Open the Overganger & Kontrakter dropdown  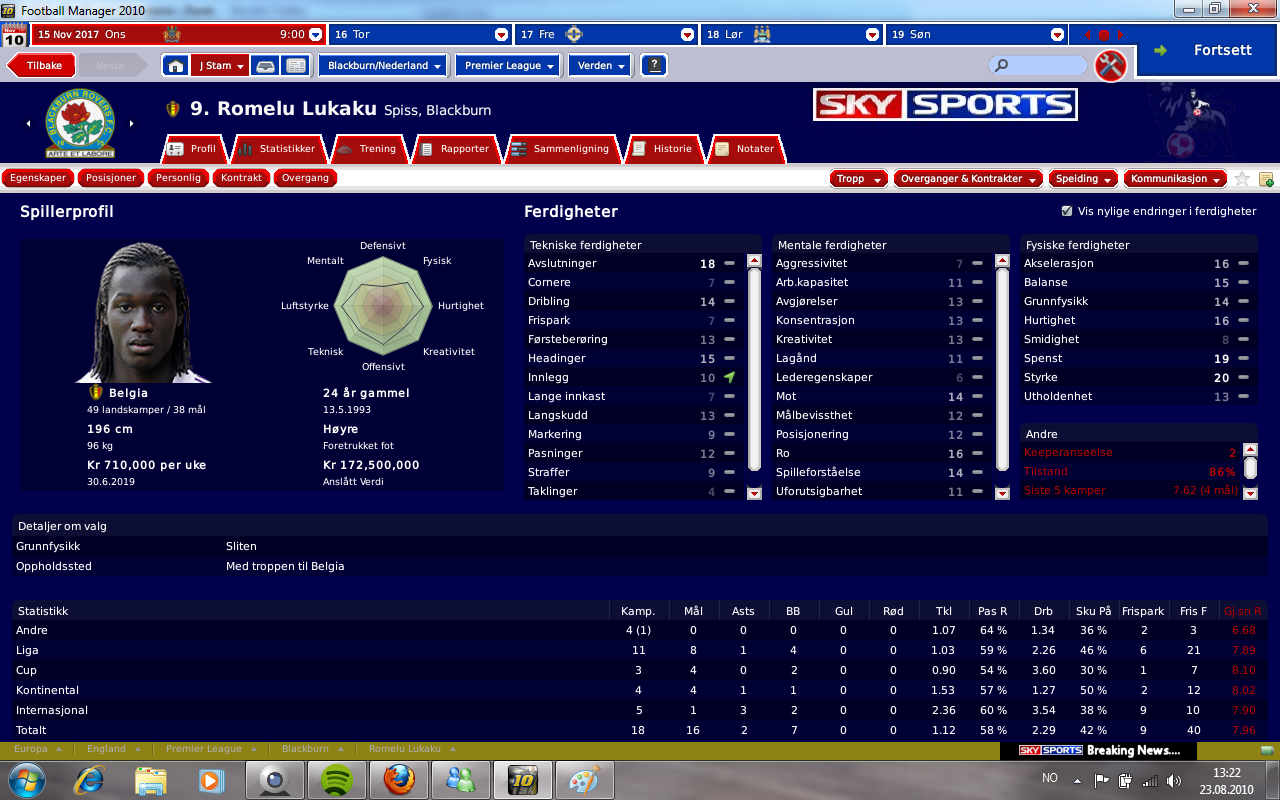point(967,179)
